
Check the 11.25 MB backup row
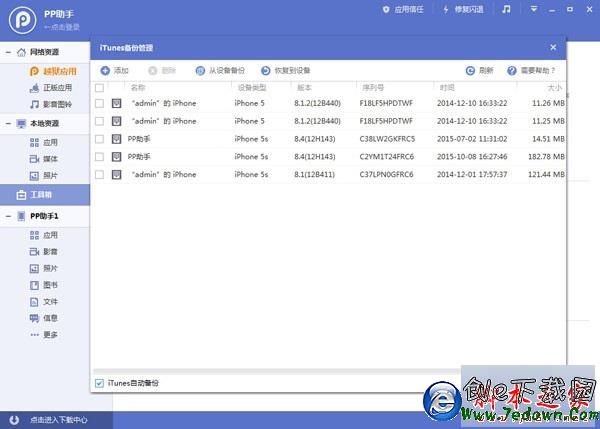(99, 121)
